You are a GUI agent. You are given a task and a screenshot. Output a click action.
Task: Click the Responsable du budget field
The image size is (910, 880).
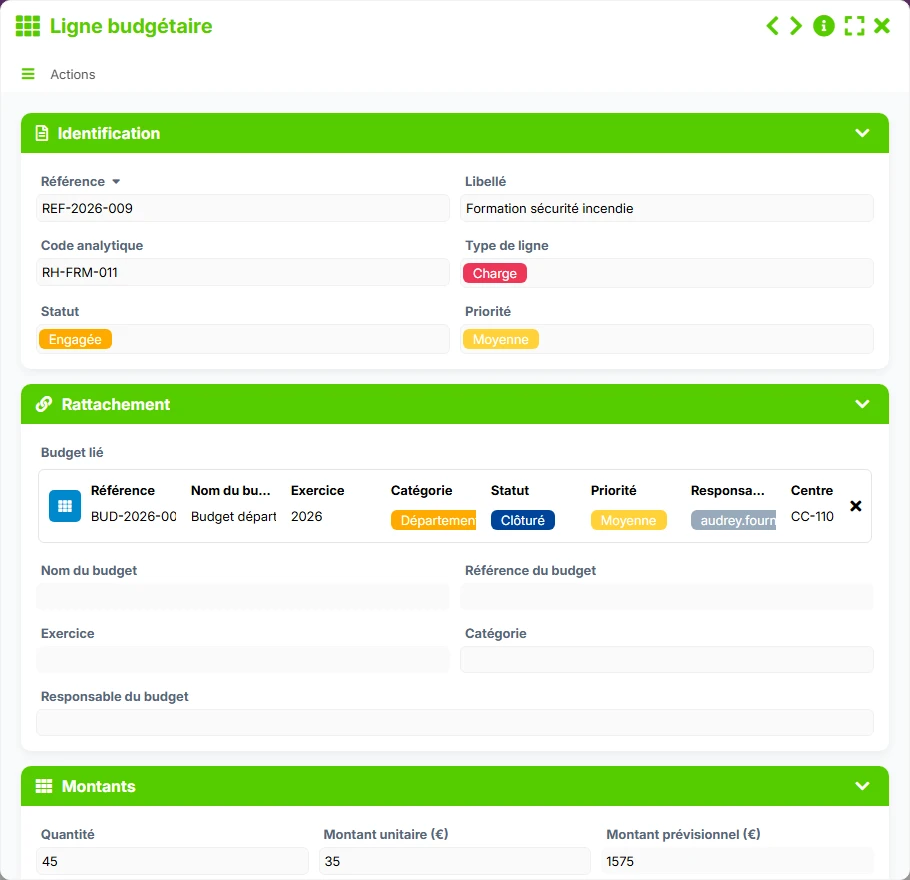coord(455,723)
